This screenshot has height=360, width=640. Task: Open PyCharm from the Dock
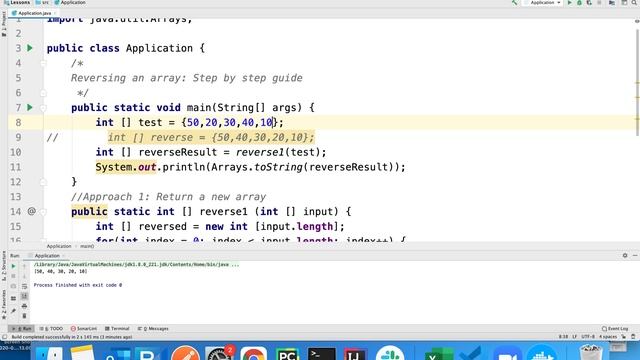tap(287, 353)
